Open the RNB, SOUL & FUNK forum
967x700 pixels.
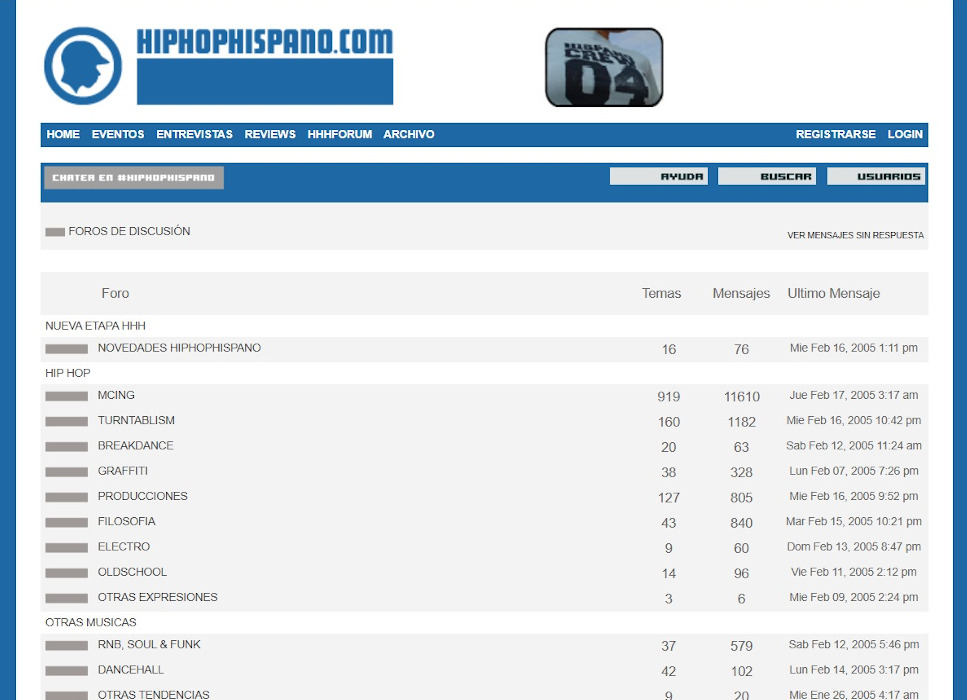(149, 644)
